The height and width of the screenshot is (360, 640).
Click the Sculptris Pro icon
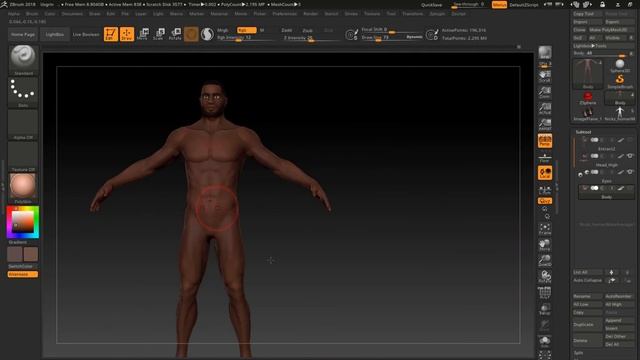pos(207,34)
